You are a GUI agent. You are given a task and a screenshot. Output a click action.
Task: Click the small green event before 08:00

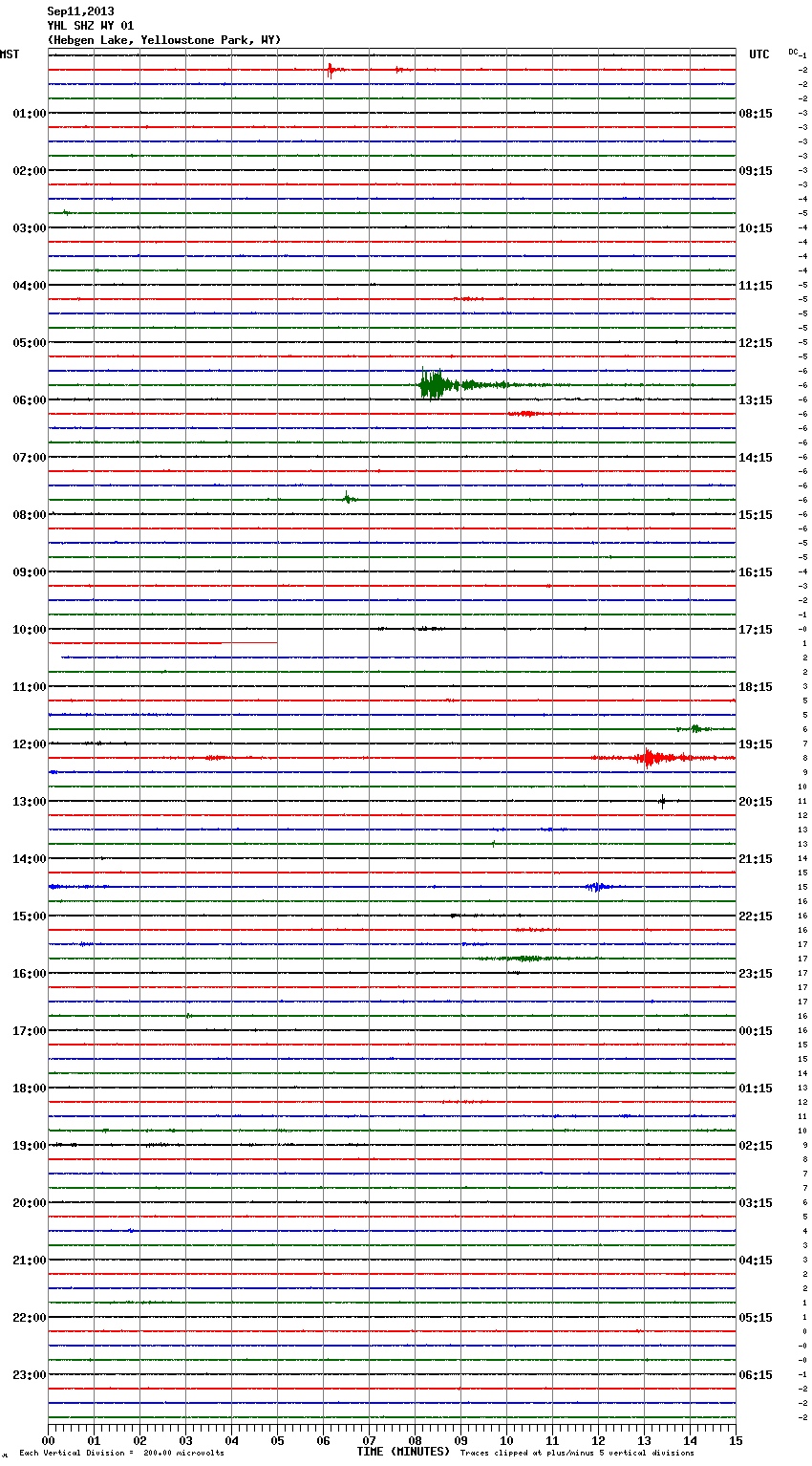coord(349,498)
